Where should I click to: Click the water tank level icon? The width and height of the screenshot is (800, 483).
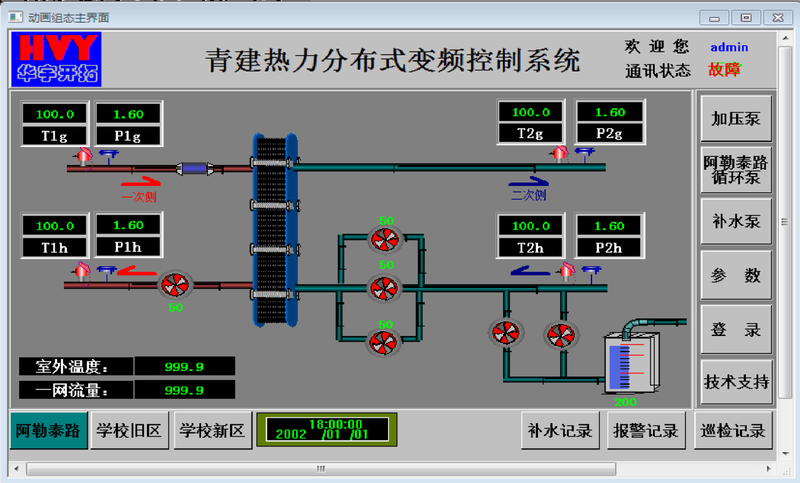coord(632,364)
